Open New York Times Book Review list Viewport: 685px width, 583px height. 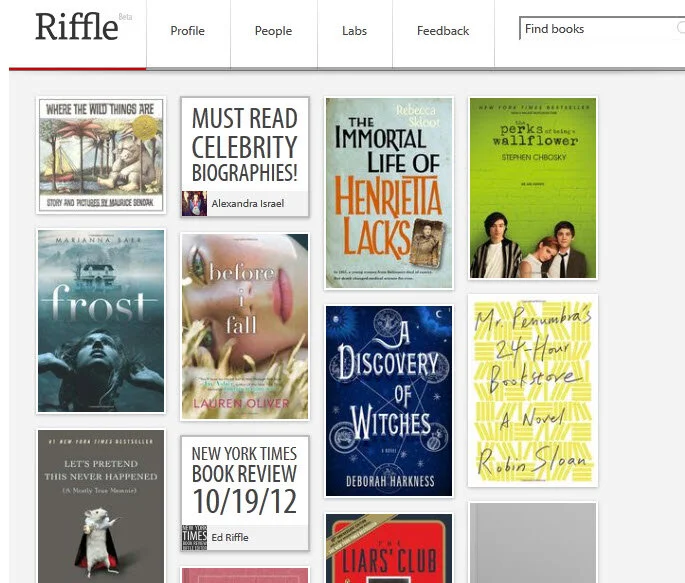click(245, 481)
